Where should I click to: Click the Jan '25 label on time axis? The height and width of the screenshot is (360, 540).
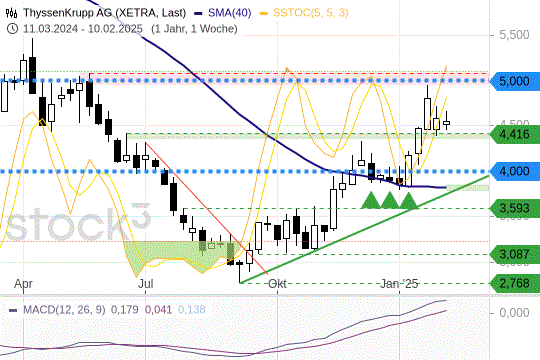pyautogui.click(x=399, y=284)
